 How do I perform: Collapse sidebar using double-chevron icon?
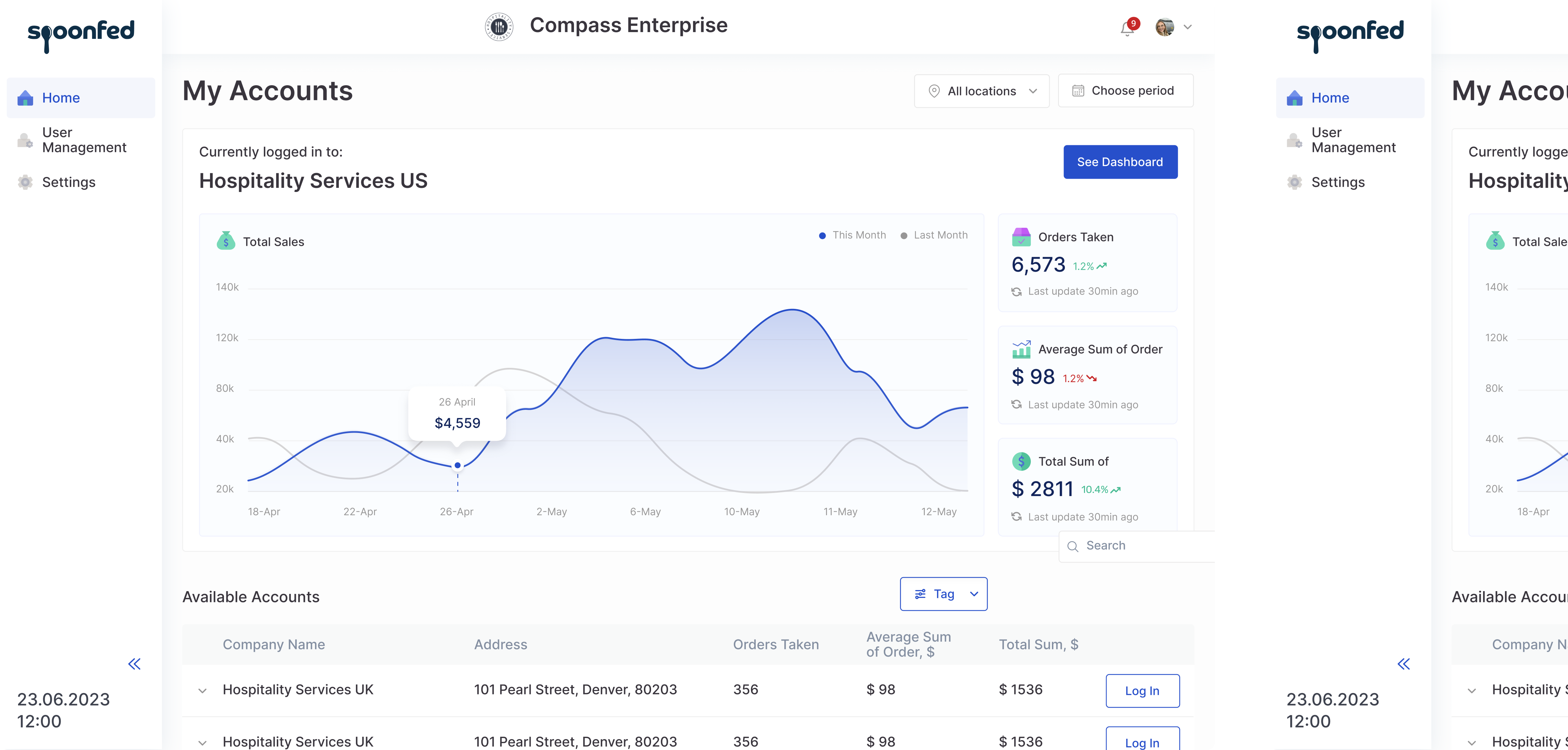[x=135, y=663]
